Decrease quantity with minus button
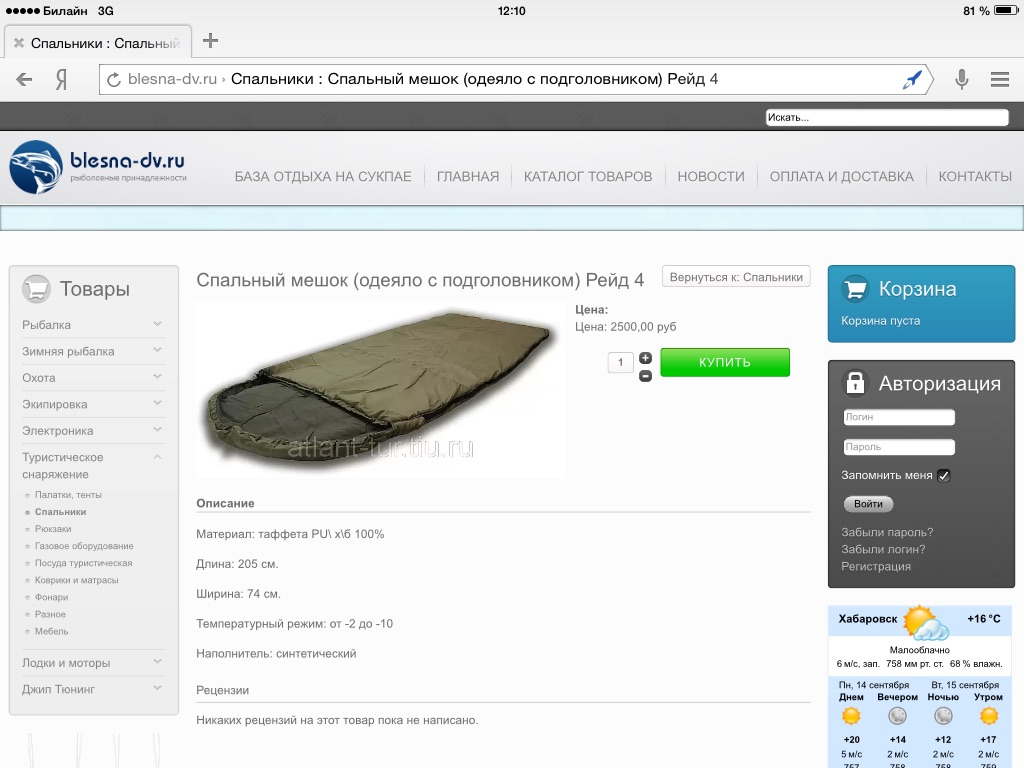Screen dimensions: 1024x768 tap(645, 375)
